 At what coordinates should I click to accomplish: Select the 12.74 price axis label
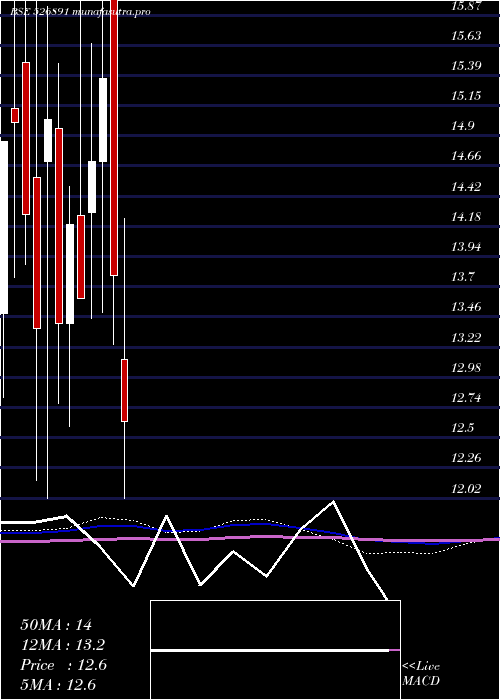(x=466, y=397)
